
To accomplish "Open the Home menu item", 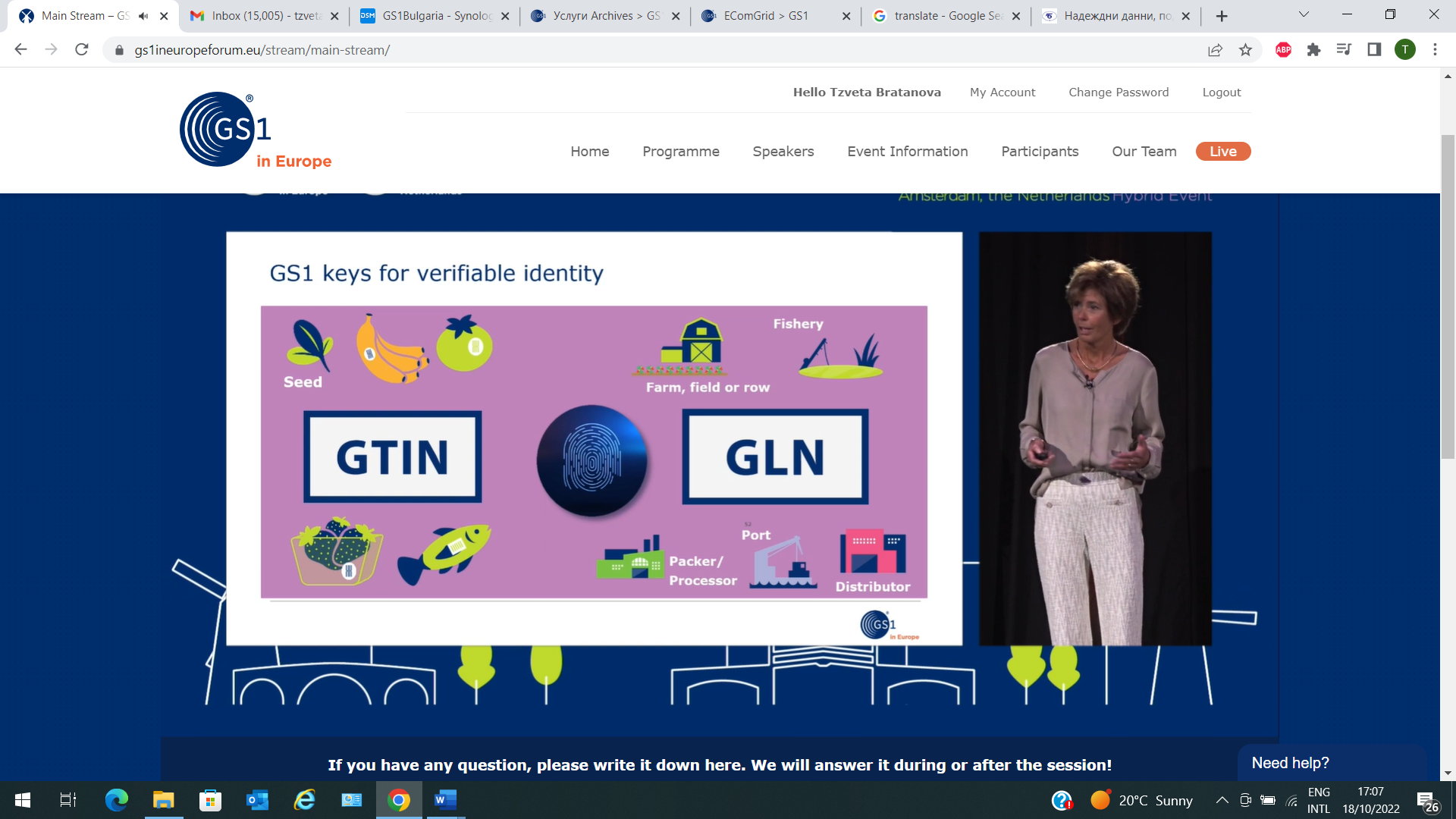I will 590,152.
